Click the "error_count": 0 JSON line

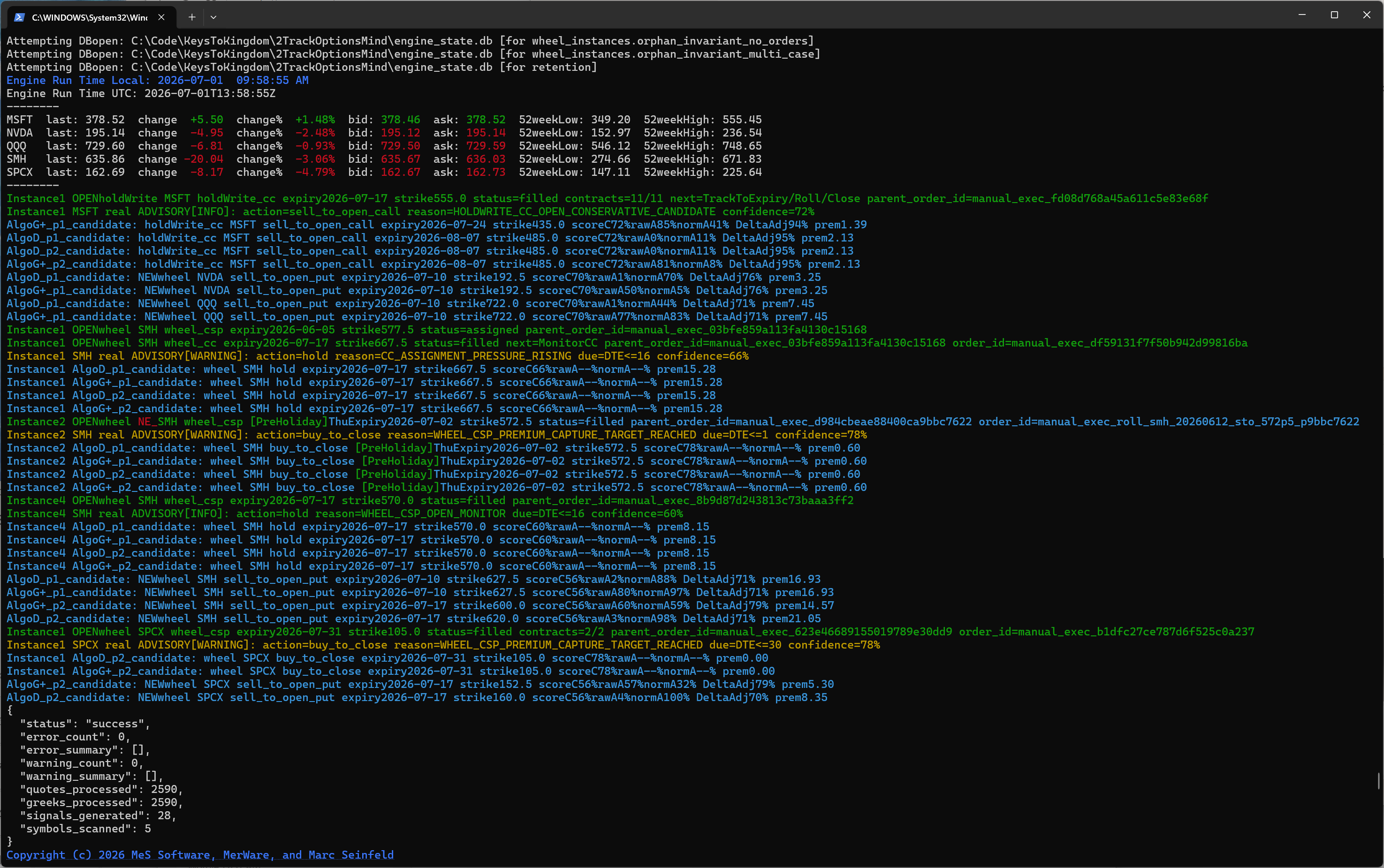75,737
